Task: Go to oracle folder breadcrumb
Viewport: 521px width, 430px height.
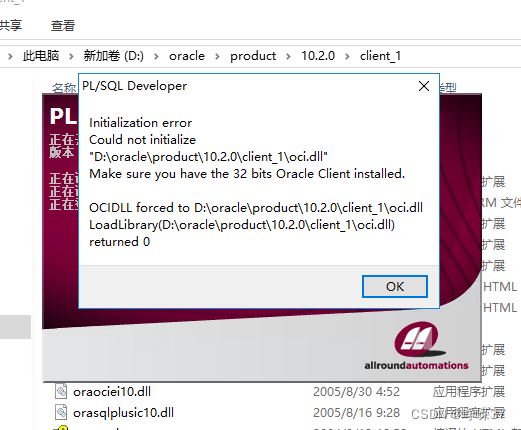Action: tap(187, 56)
